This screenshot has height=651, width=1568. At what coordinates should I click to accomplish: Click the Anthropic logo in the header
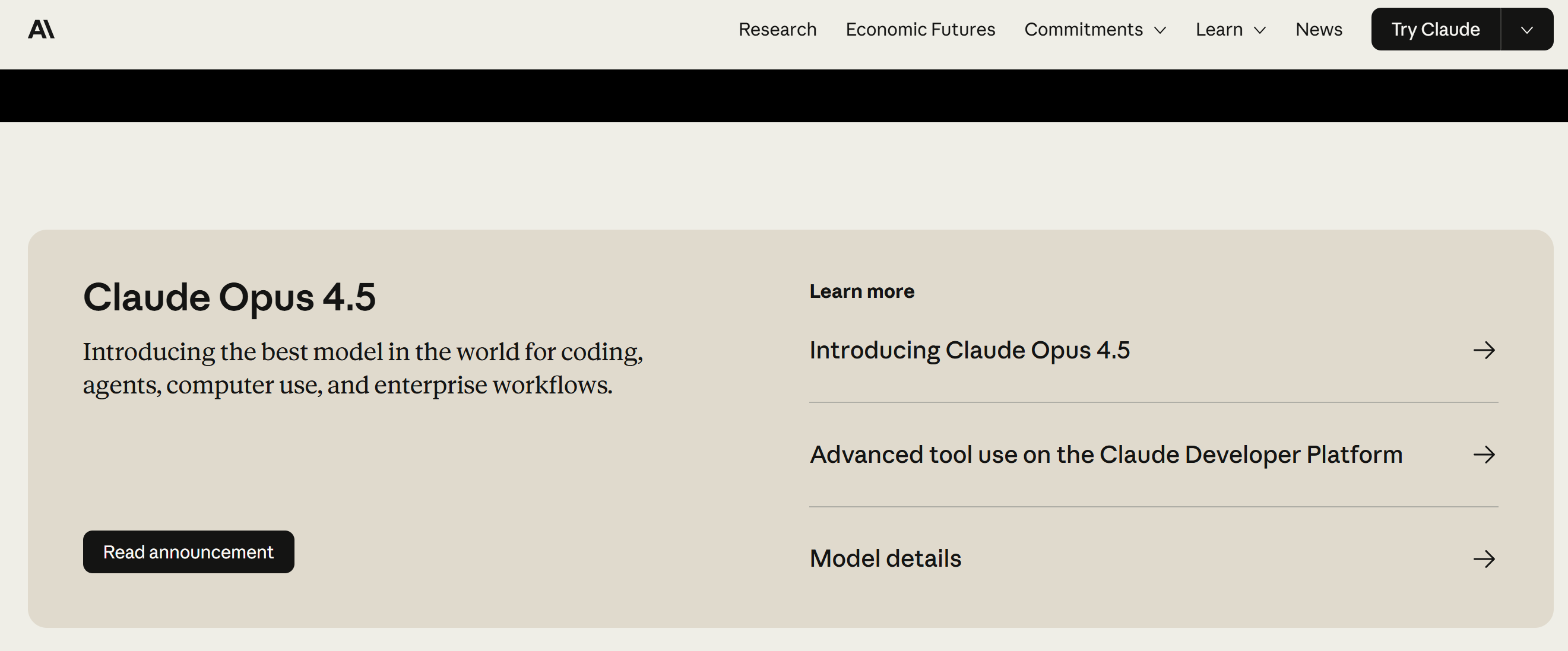click(x=42, y=29)
